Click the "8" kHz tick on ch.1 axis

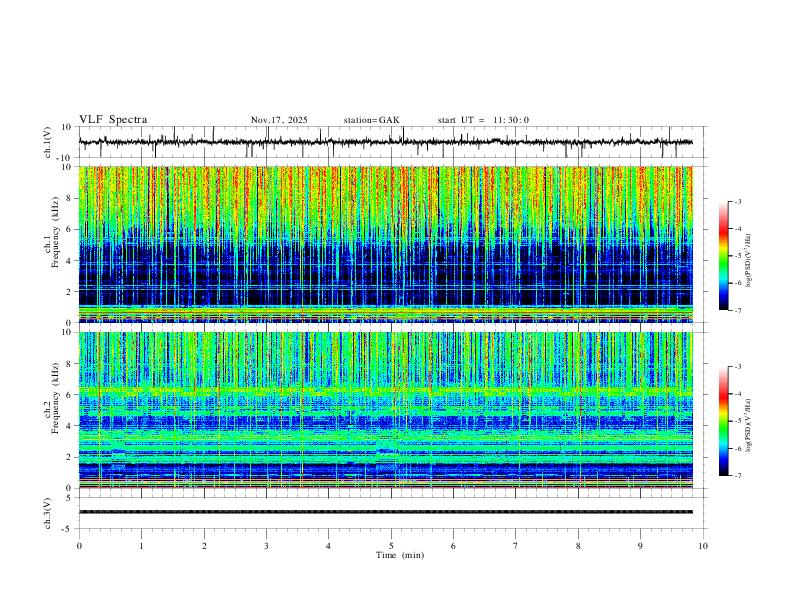pyautogui.click(x=70, y=198)
